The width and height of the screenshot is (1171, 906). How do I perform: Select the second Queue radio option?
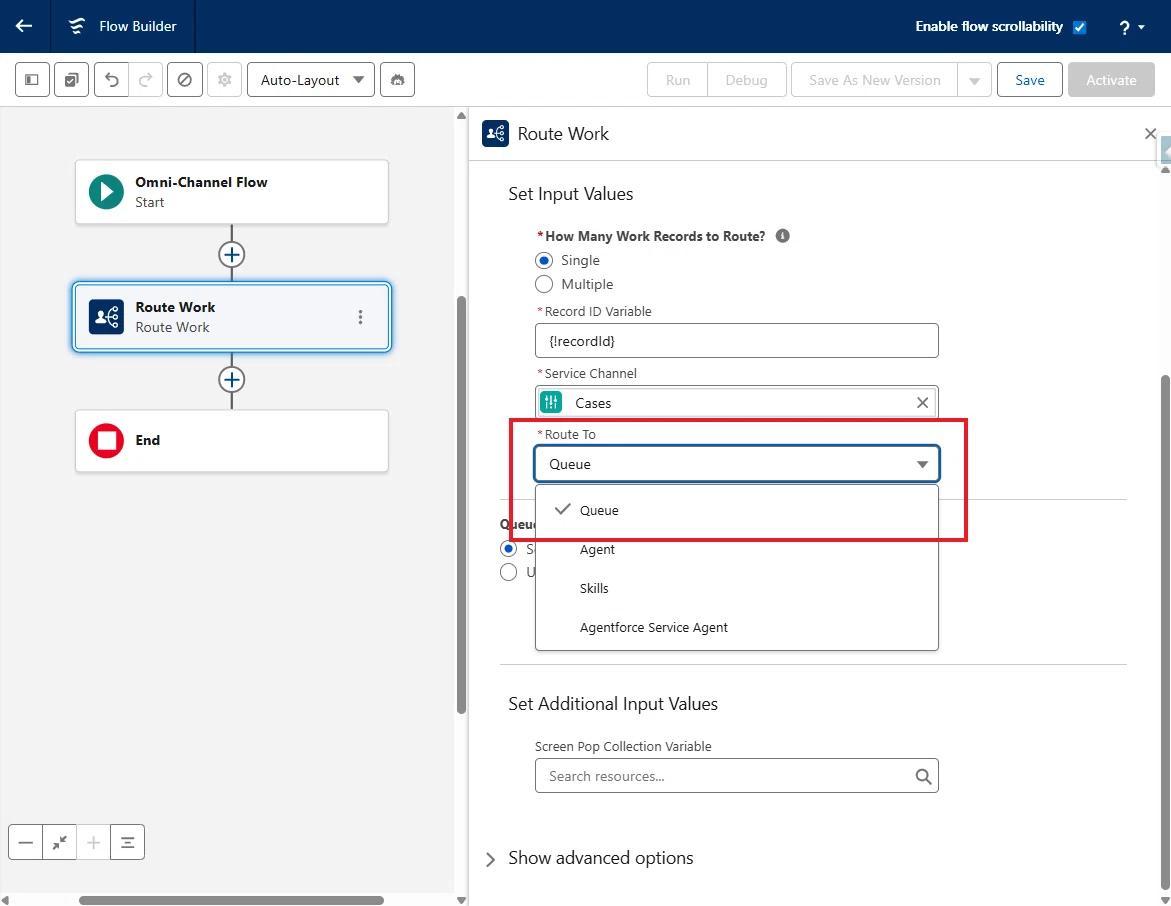(509, 572)
